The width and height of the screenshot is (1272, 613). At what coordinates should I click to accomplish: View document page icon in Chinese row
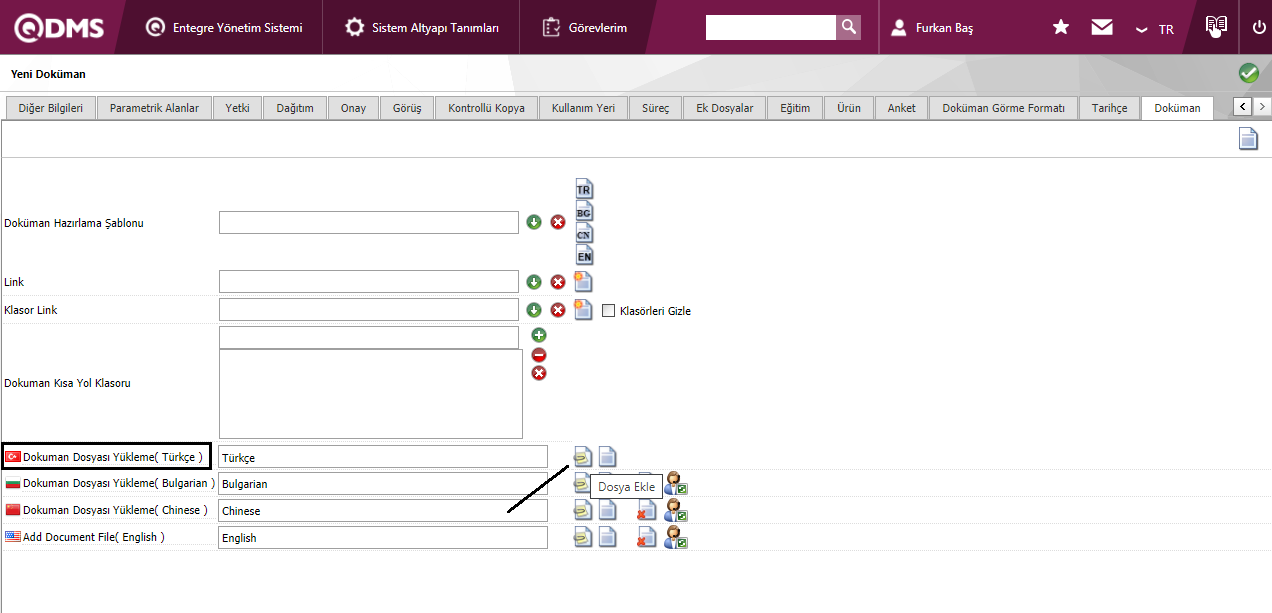[607, 511]
